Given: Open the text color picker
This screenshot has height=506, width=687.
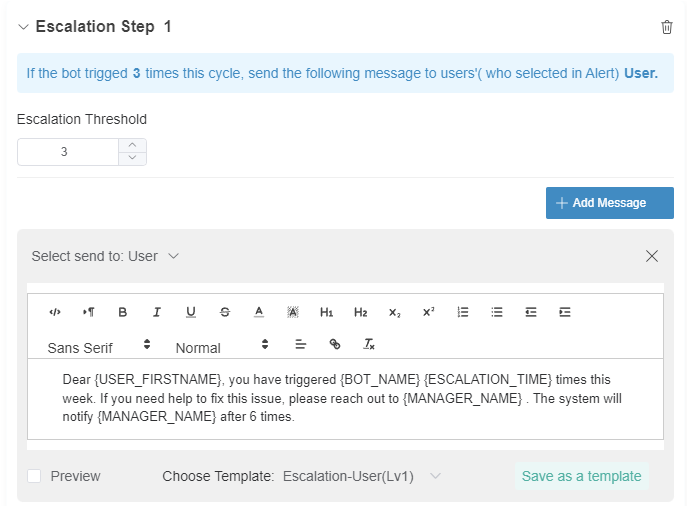Looking at the screenshot, I should click(259, 312).
